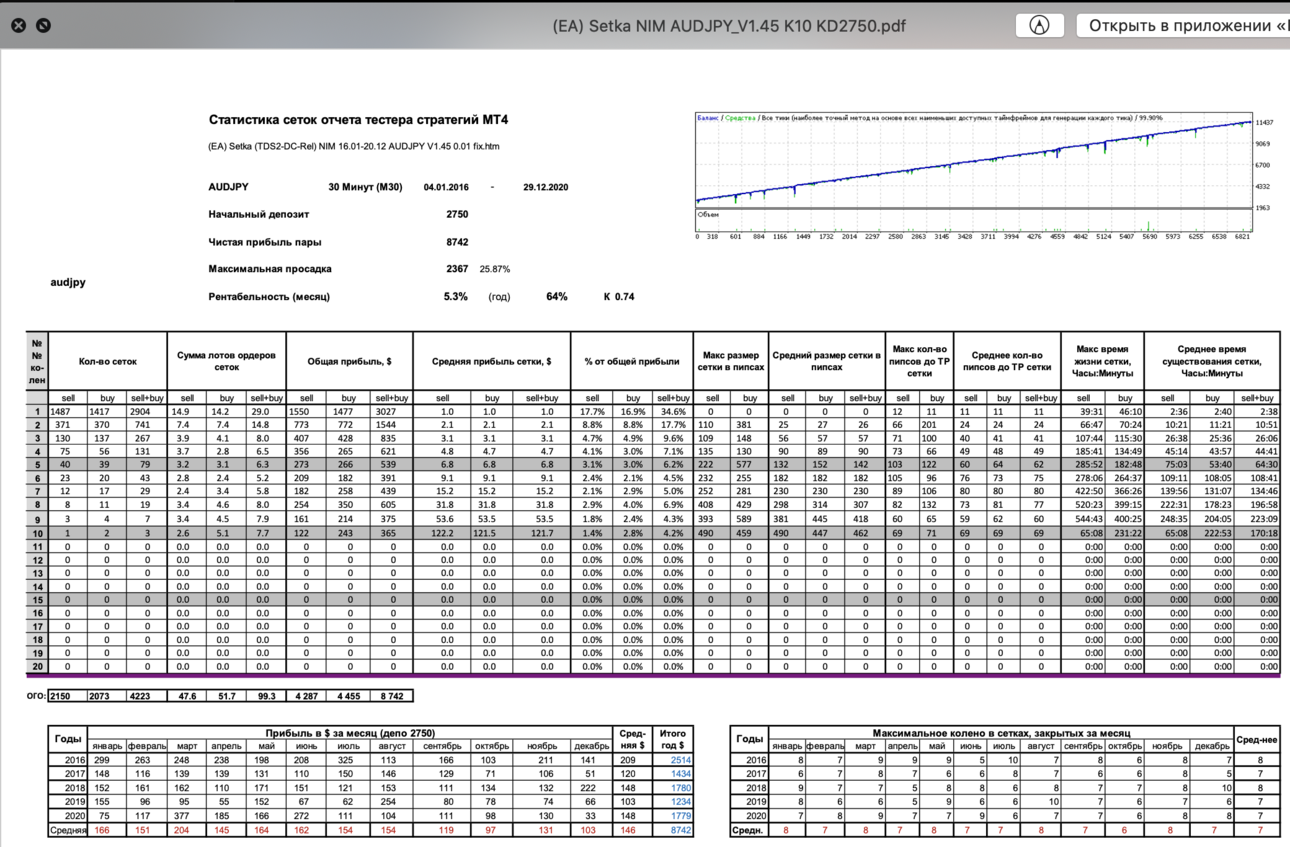Click lowercase 'audjpy' label at left
The height and width of the screenshot is (847, 1290).
(68, 282)
